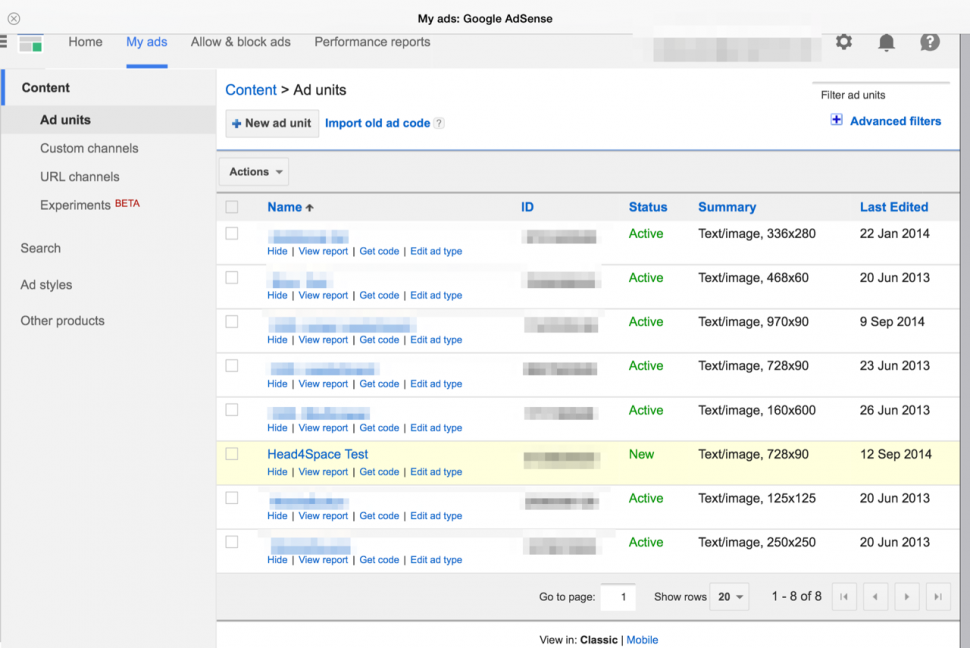
Task: Check the box for the 970x90 ad unit
Action: [232, 322]
